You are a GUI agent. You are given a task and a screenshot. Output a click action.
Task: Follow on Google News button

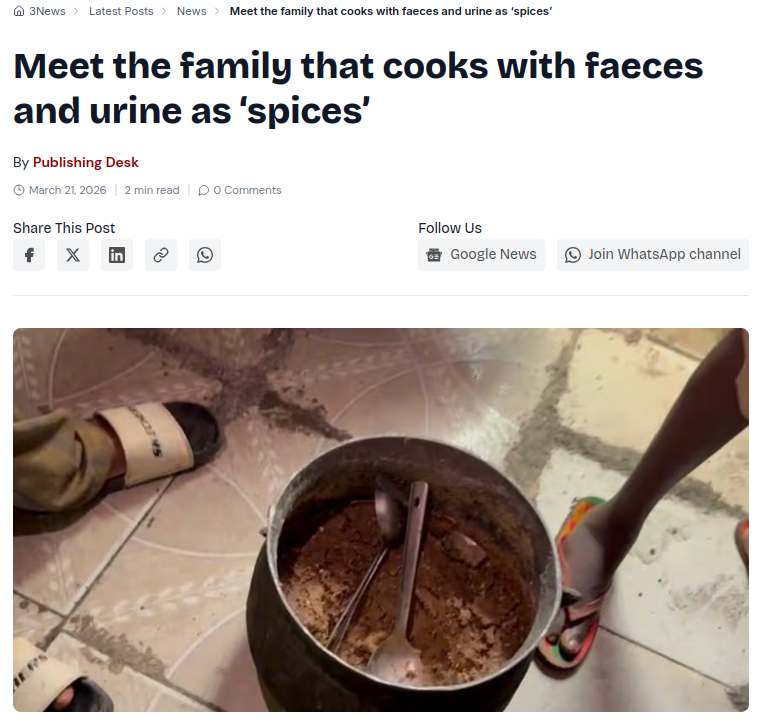click(x=481, y=255)
